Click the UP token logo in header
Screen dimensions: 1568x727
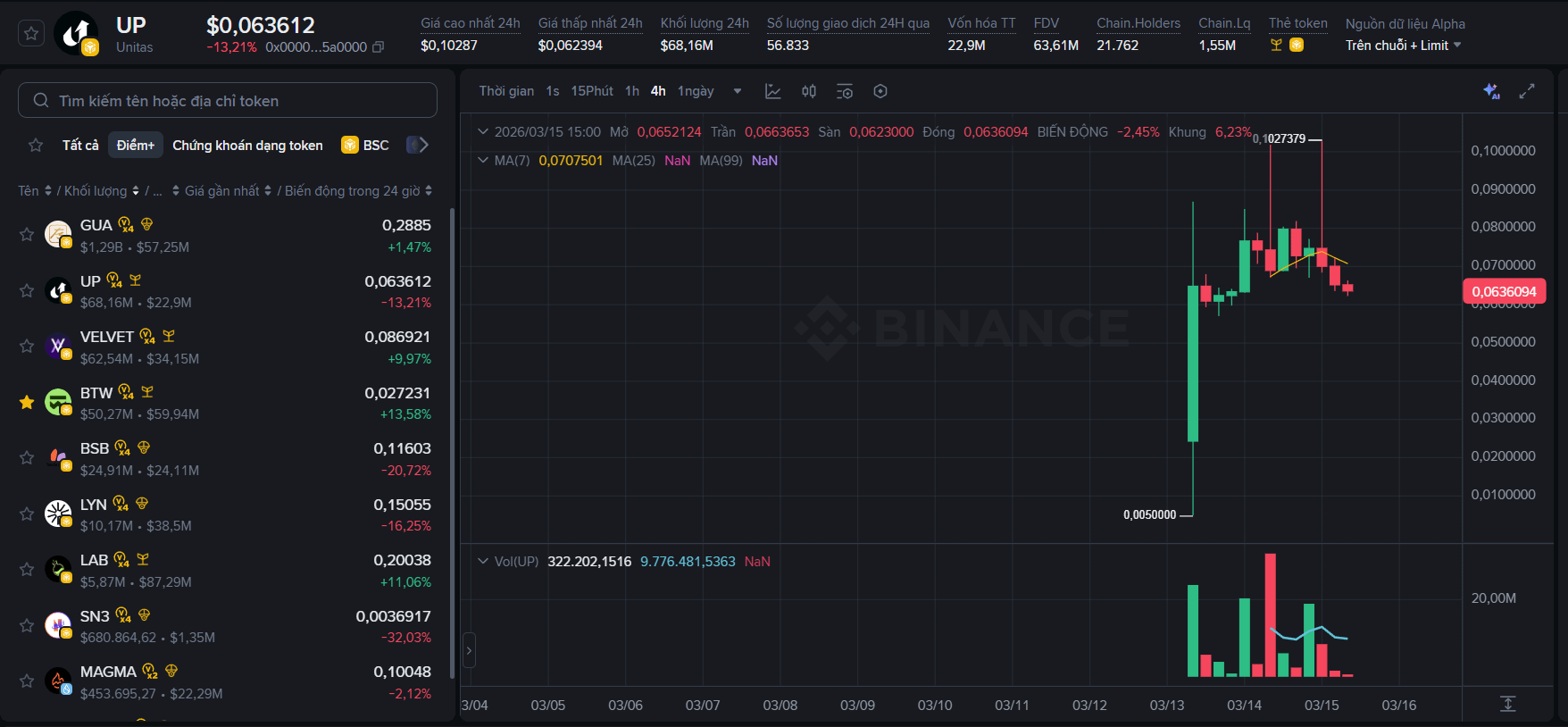(77, 34)
